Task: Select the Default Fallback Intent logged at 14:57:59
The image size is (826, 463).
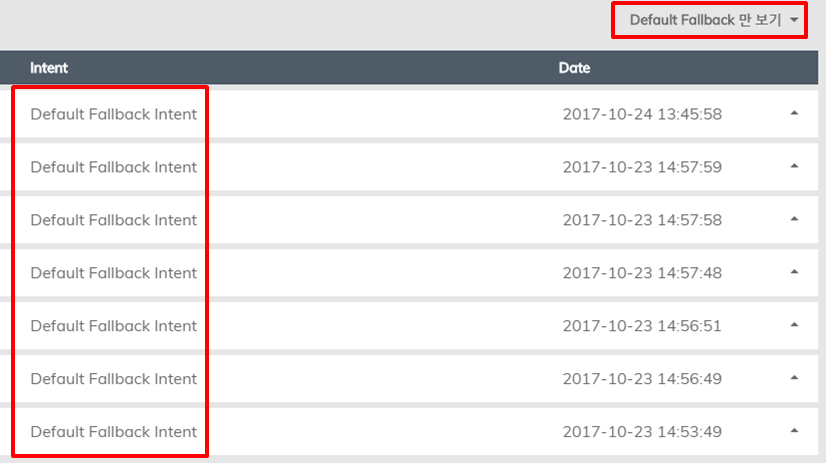Action: [x=113, y=167]
